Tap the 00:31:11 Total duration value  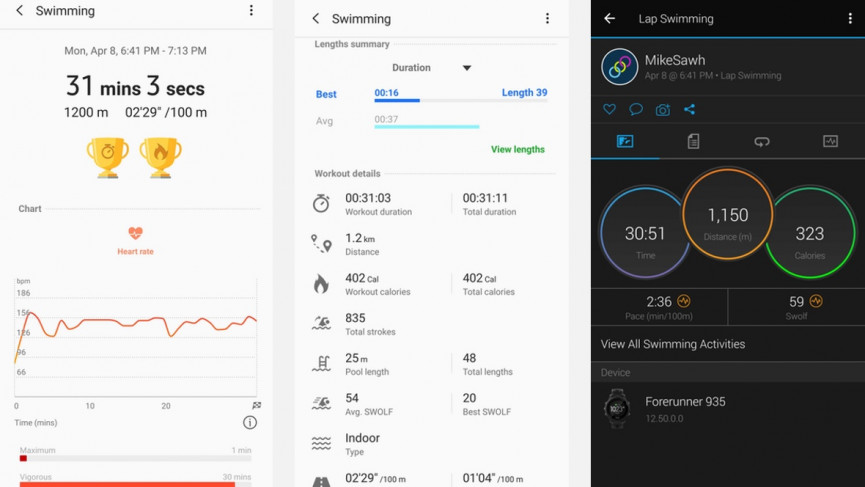(x=485, y=198)
